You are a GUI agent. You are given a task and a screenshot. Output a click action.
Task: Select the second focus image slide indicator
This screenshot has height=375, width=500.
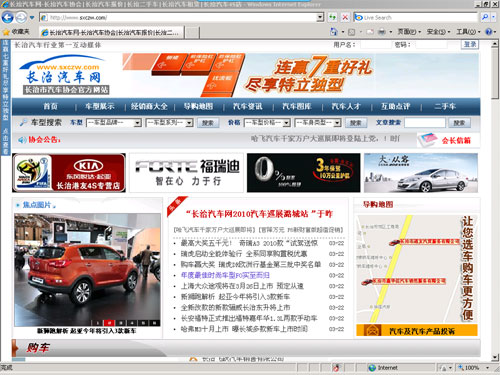coord(109,323)
